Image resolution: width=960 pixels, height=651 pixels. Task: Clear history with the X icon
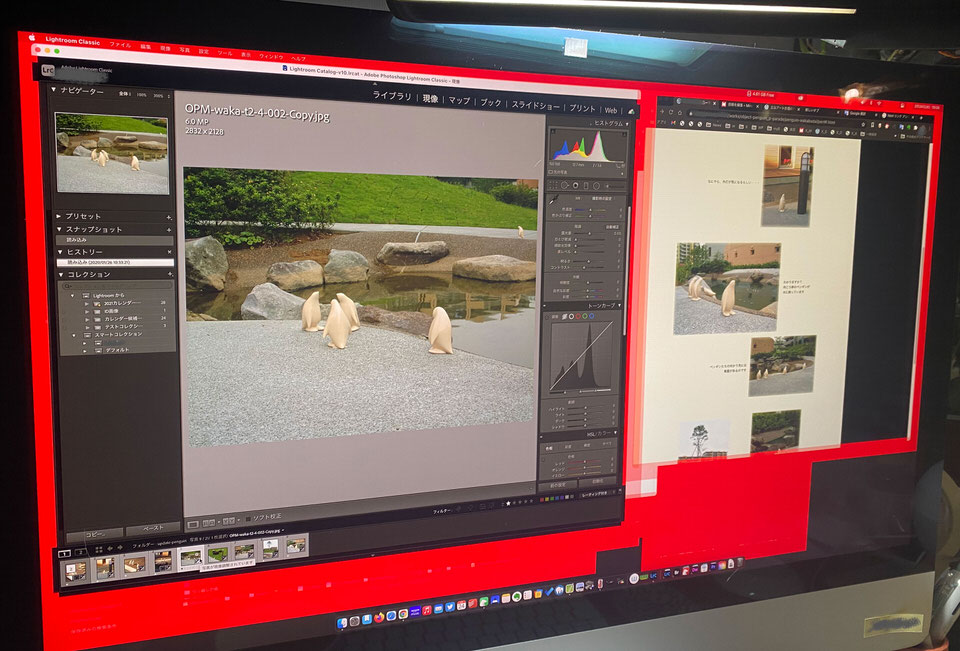tap(169, 252)
